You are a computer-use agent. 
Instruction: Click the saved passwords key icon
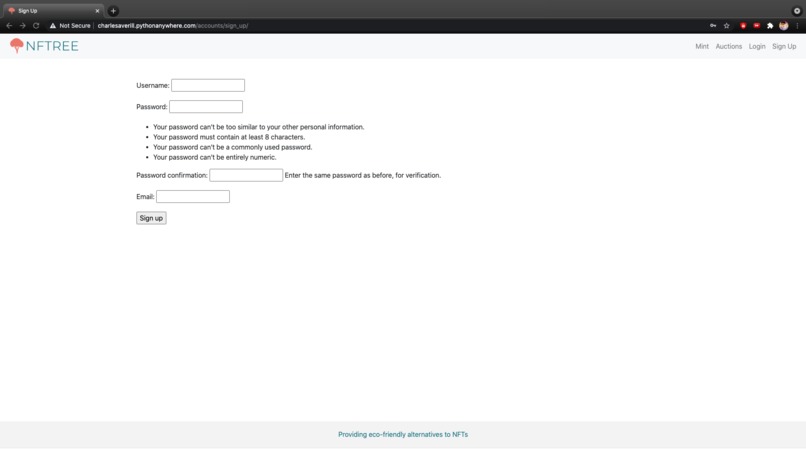pos(713,26)
